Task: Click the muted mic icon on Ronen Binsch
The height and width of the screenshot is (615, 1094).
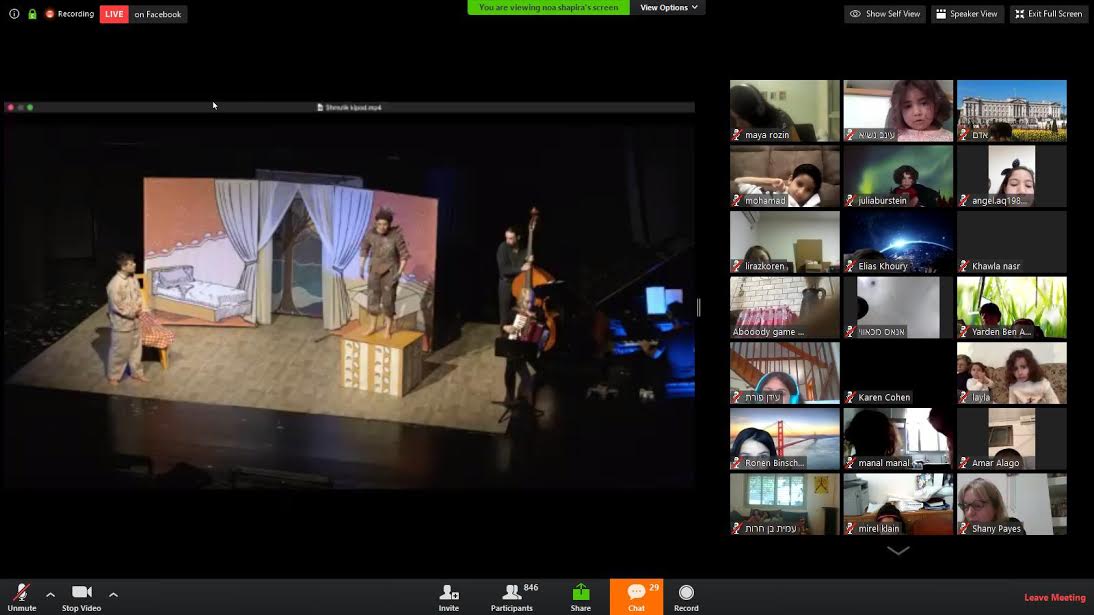Action: 737,463
